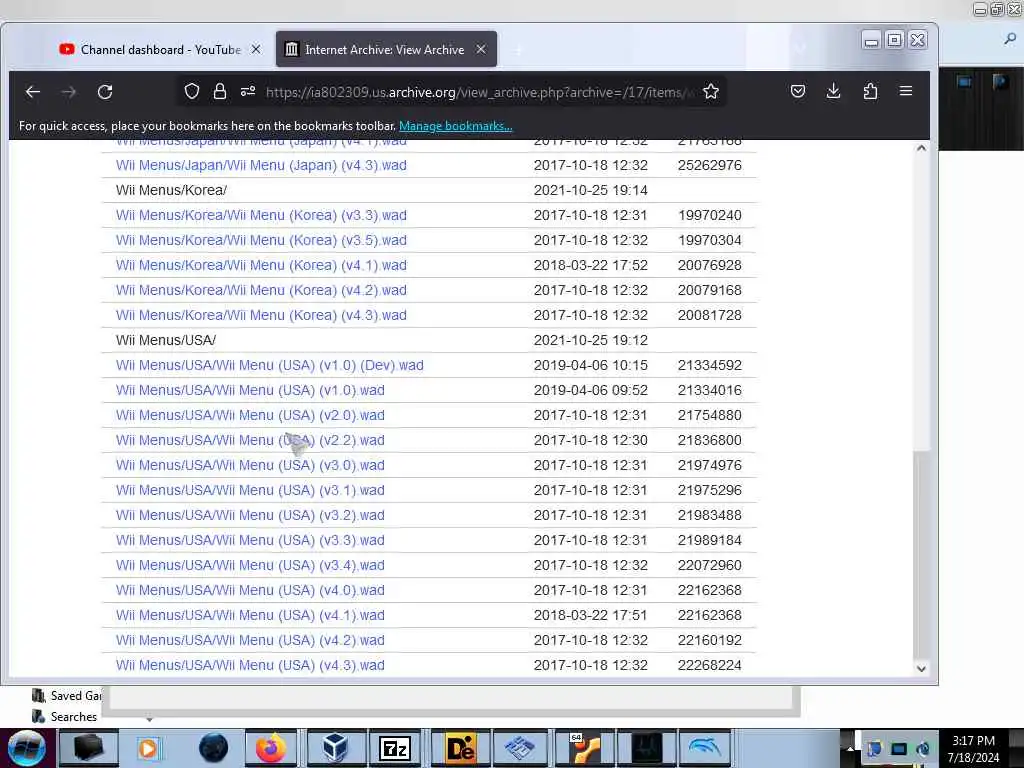The height and width of the screenshot is (768, 1024).
Task: Open Wii Menu (Korea) (v3.5).wad link
Action: coord(261,240)
